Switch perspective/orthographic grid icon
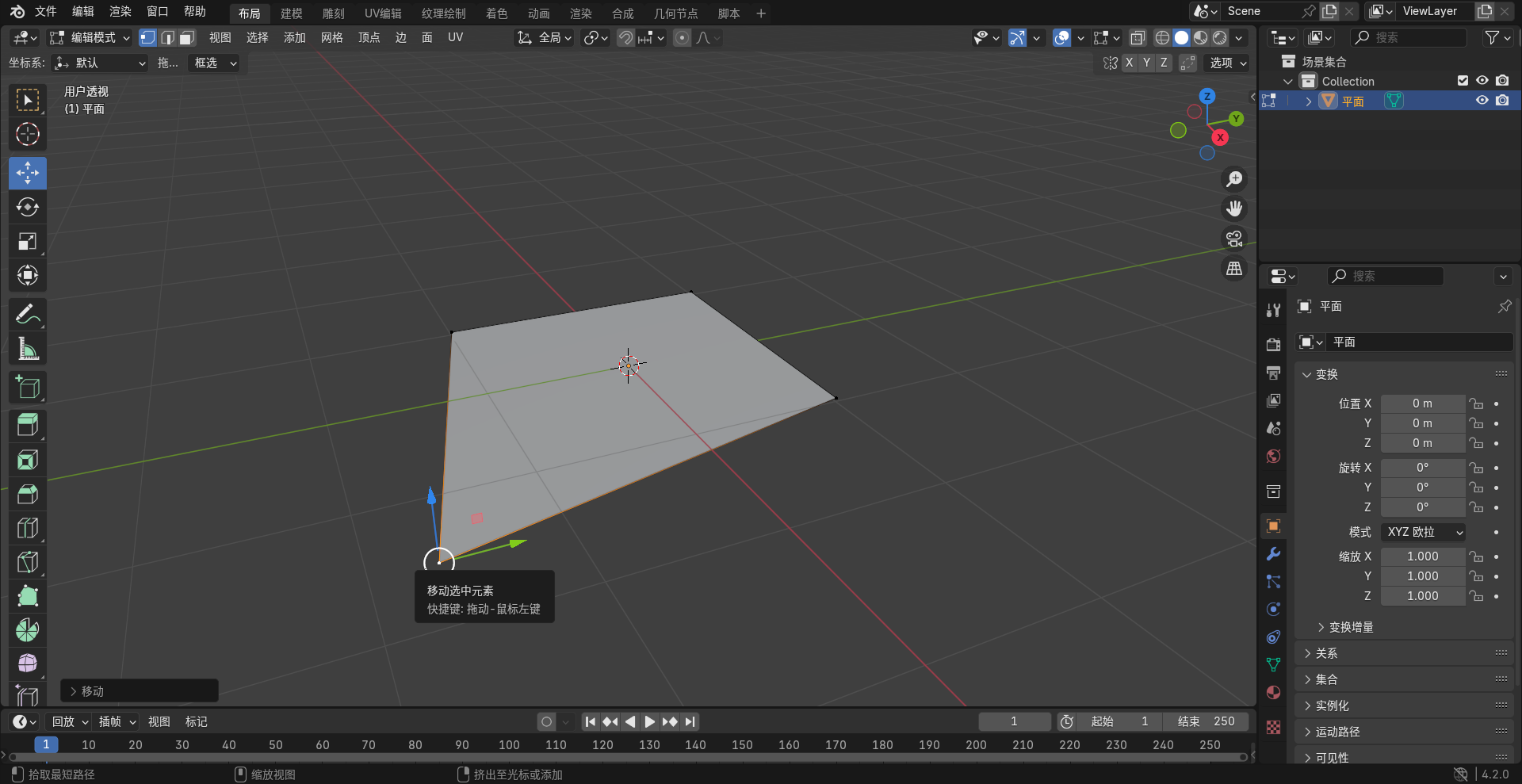The image size is (1522, 784). coord(1234,269)
